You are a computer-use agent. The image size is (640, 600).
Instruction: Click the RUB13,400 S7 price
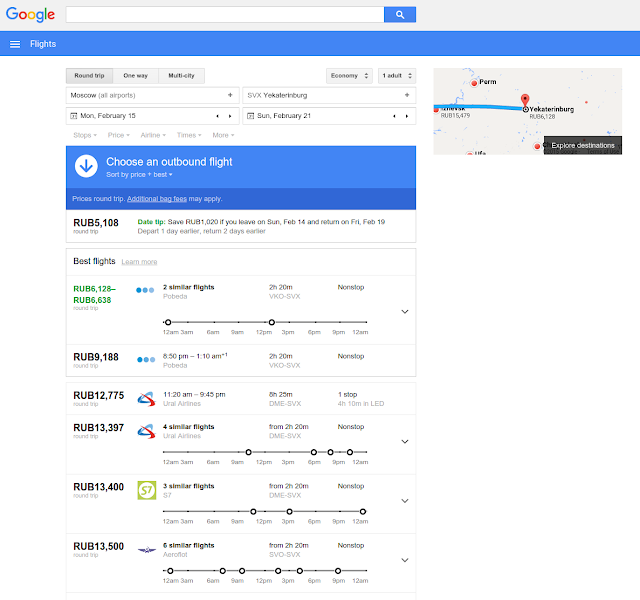98,487
